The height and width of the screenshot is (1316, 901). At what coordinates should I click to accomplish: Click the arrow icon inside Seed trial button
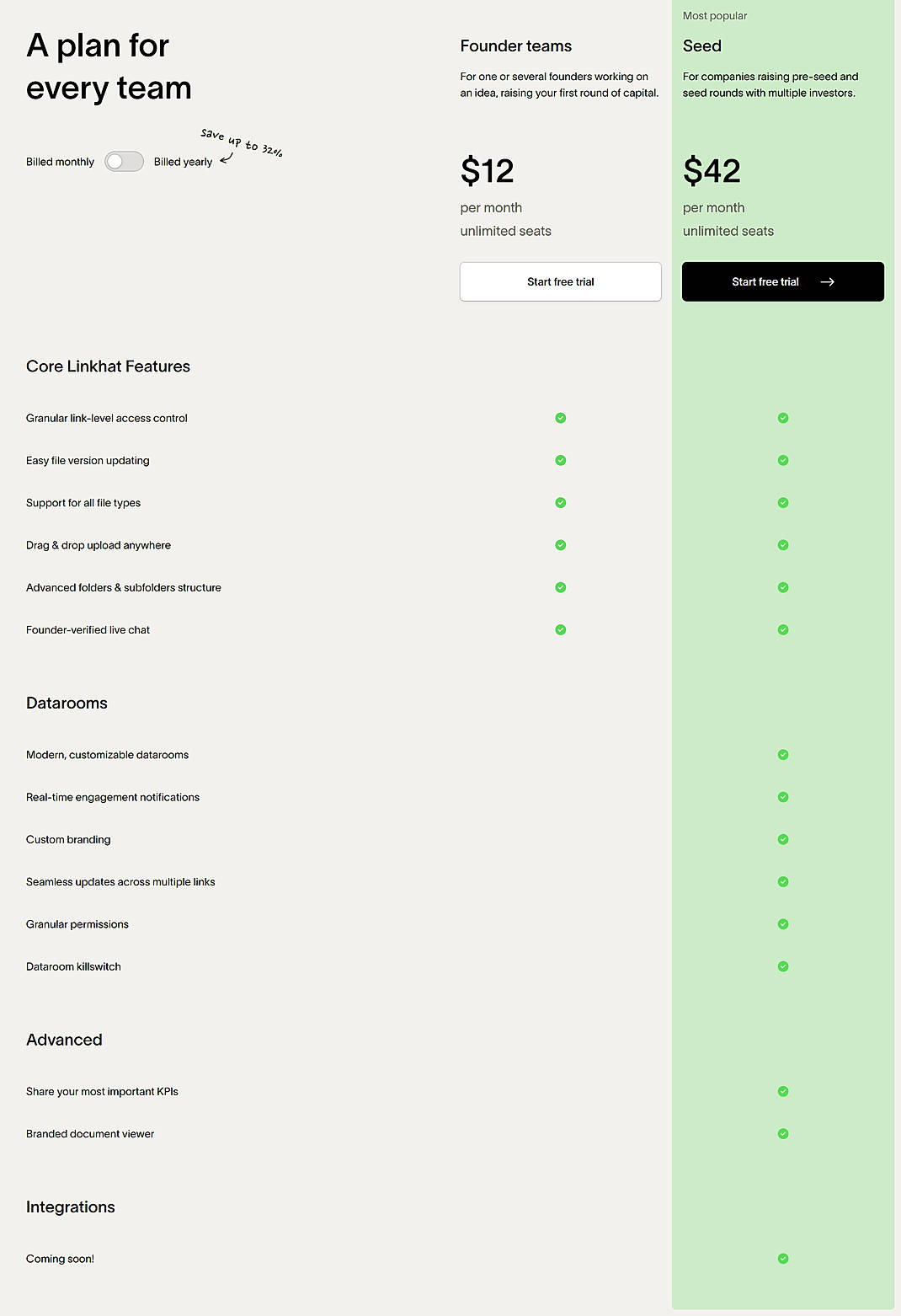point(829,281)
